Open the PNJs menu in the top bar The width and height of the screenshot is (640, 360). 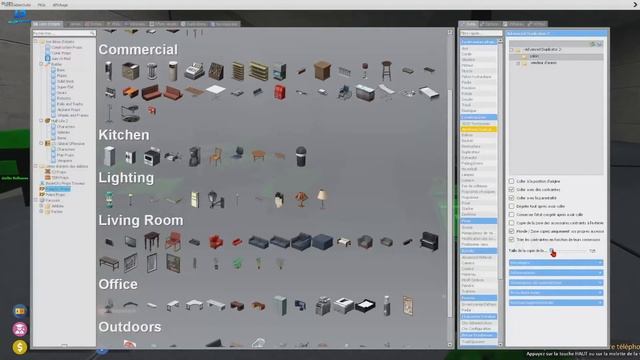41,5
